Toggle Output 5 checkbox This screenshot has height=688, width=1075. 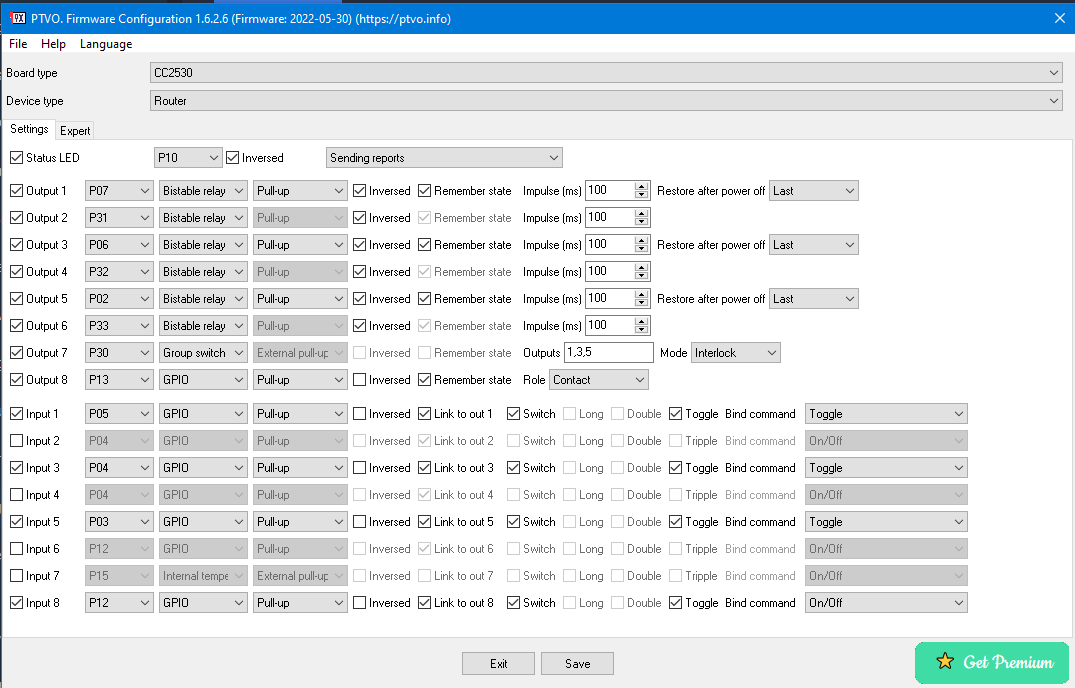[16, 299]
